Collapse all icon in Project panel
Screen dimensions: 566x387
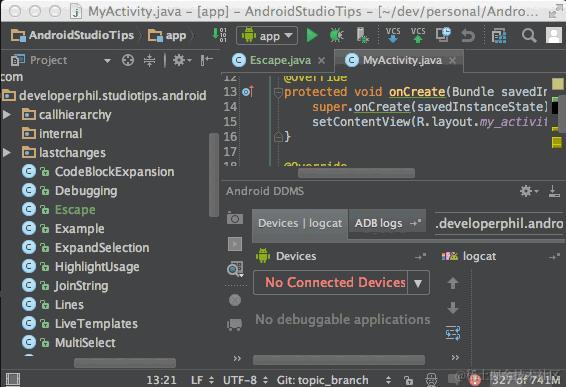point(149,60)
